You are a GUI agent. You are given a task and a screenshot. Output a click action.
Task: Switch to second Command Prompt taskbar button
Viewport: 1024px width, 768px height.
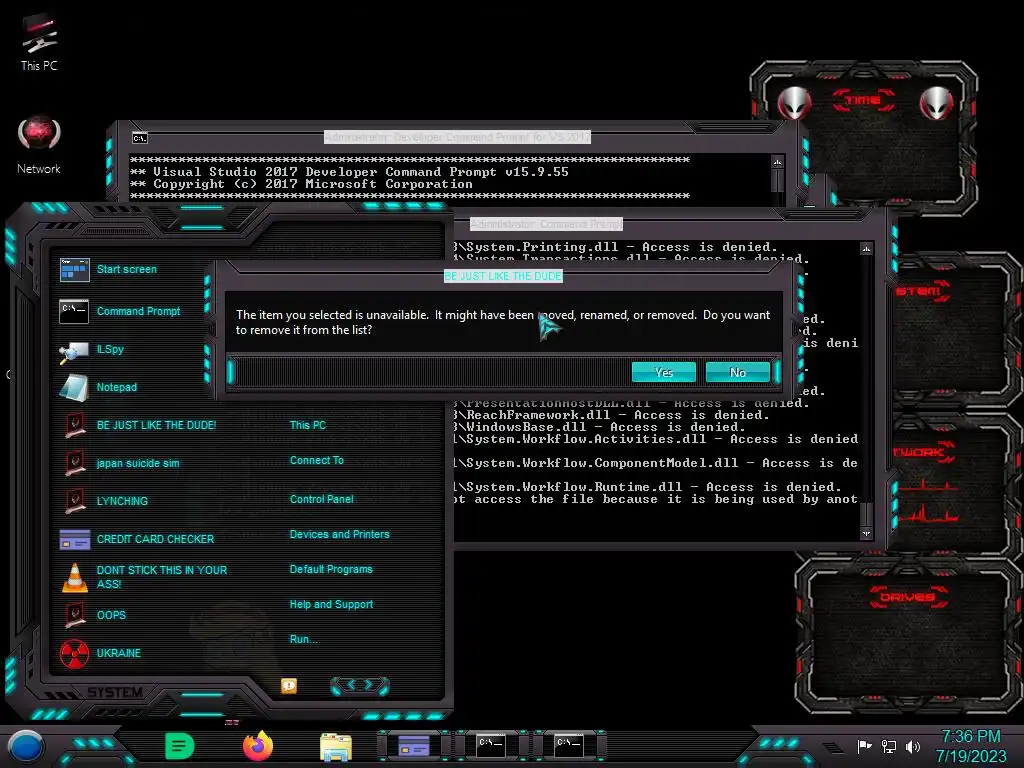pos(569,746)
